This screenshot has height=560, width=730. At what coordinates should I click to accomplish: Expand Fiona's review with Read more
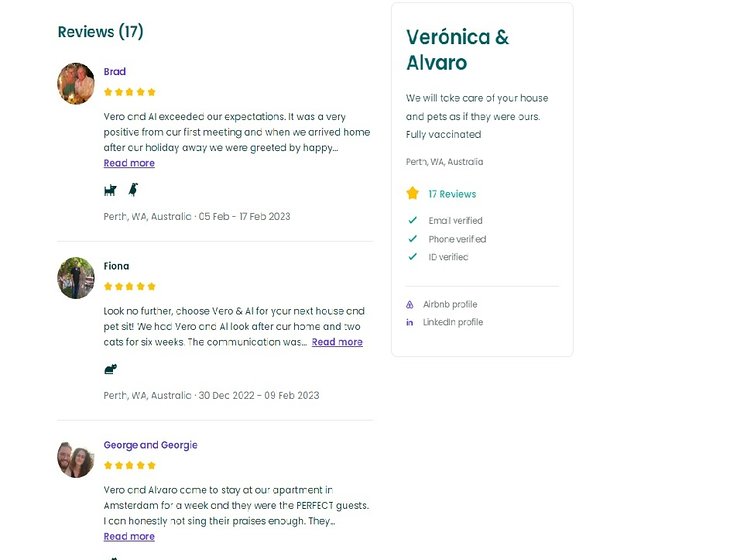[x=337, y=342]
